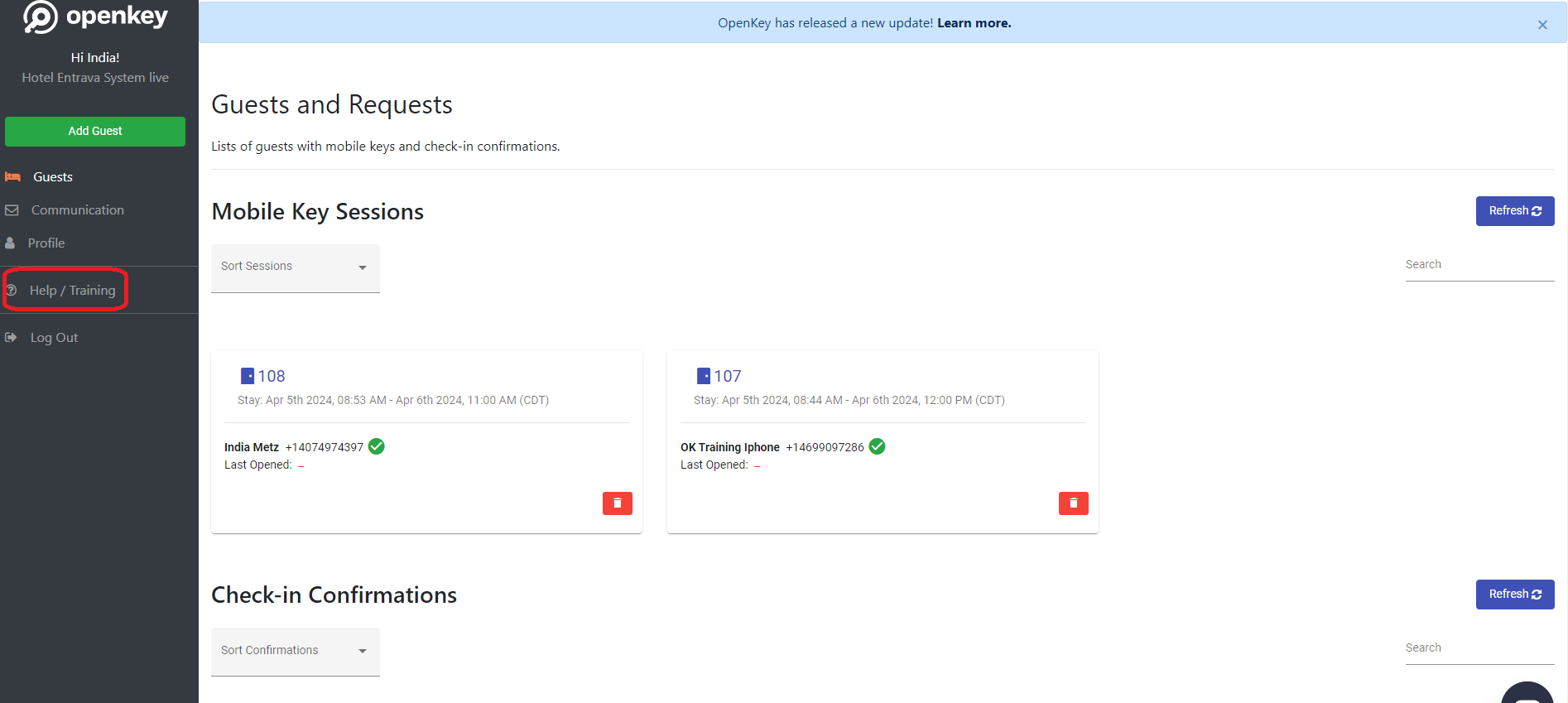The width and height of the screenshot is (1568, 703).
Task: Click the room 107 stay dates text
Action: point(849,400)
